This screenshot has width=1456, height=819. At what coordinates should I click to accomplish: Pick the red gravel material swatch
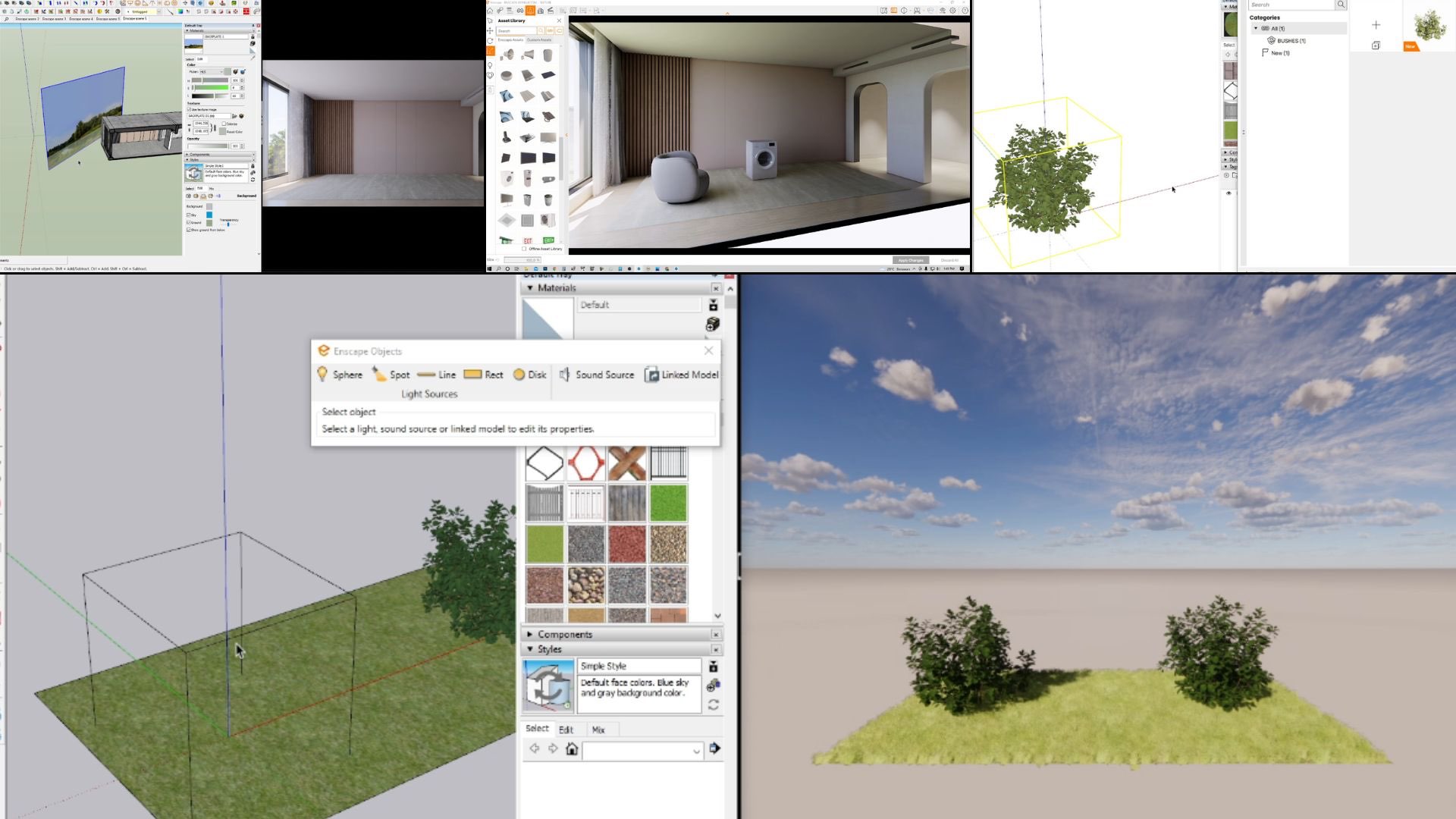[627, 544]
